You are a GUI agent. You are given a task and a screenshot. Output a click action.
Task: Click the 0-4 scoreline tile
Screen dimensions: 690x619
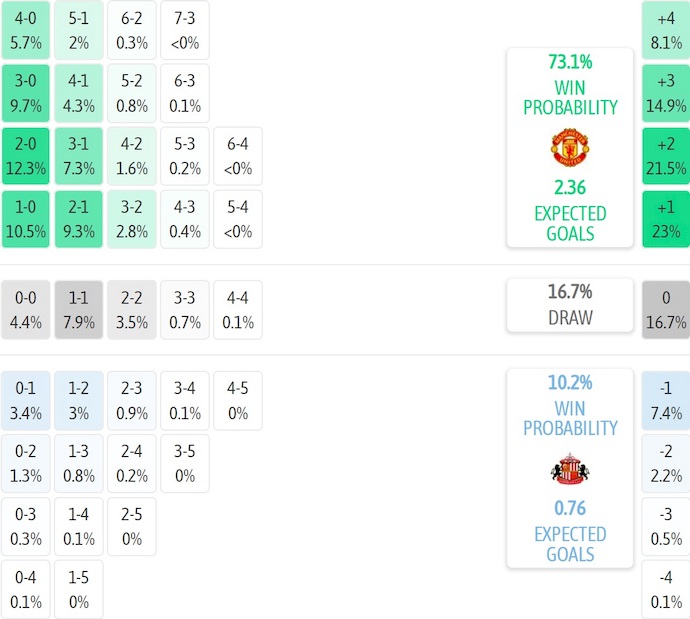pyautogui.click(x=25, y=589)
